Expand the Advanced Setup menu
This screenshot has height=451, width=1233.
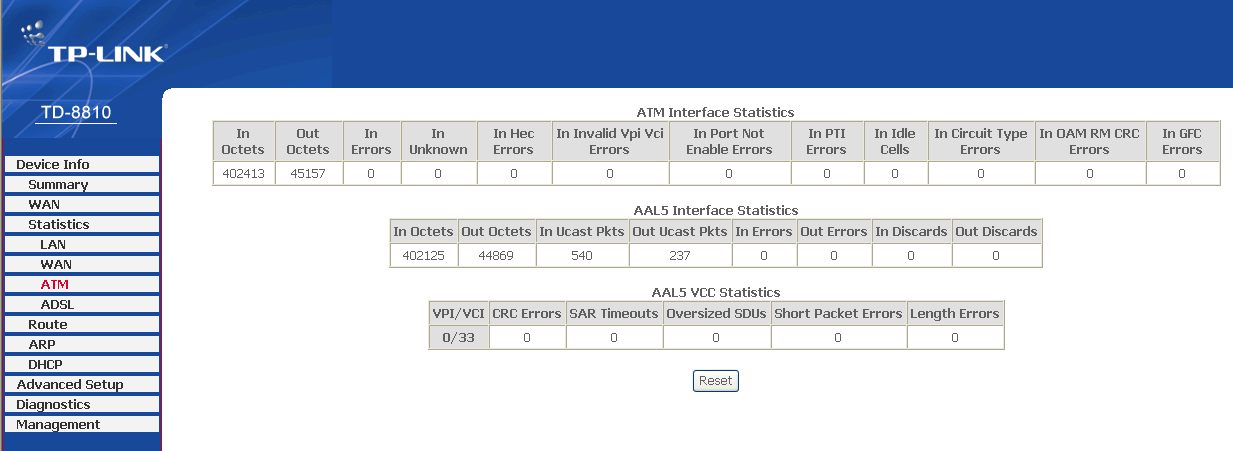(70, 384)
